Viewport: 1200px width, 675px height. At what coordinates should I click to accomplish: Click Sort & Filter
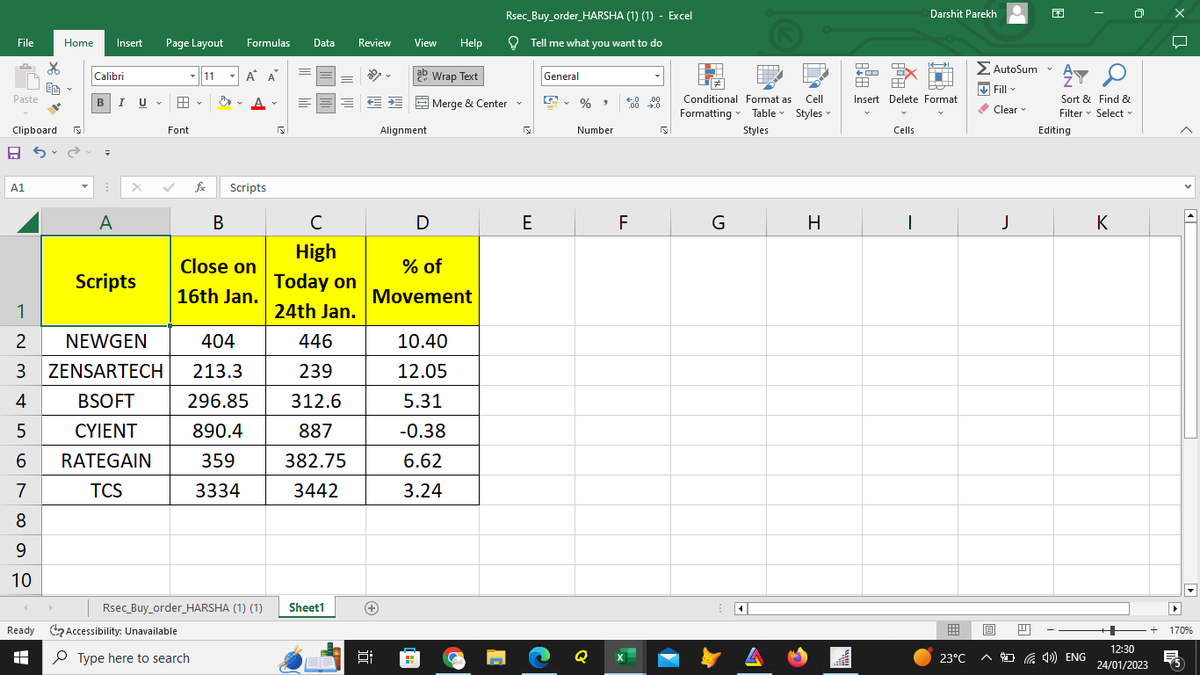pyautogui.click(x=1076, y=92)
